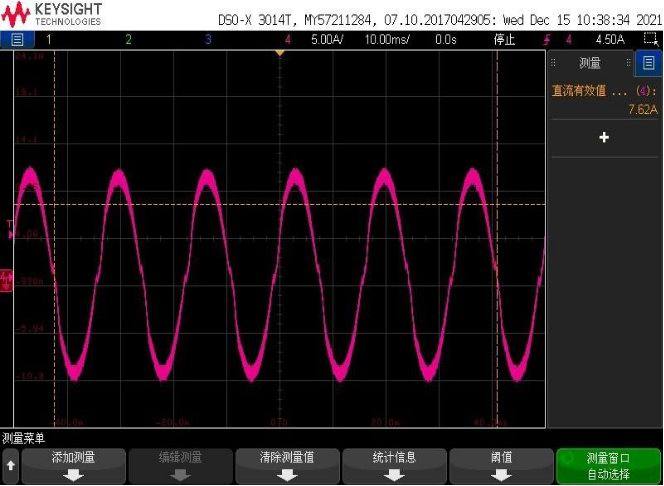Tap the channel 4 ground level marker

pyautogui.click(x=6, y=280)
